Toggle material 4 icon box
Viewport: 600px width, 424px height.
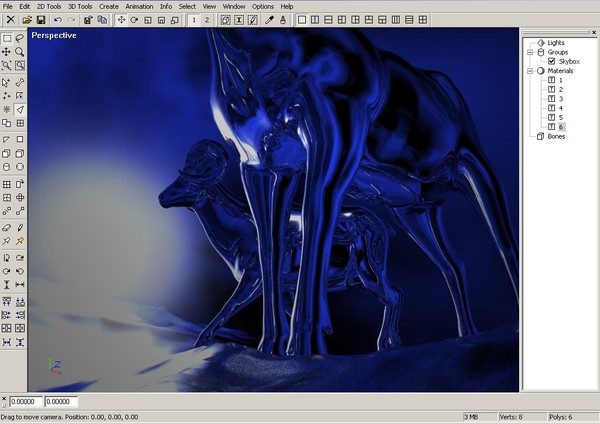551,108
